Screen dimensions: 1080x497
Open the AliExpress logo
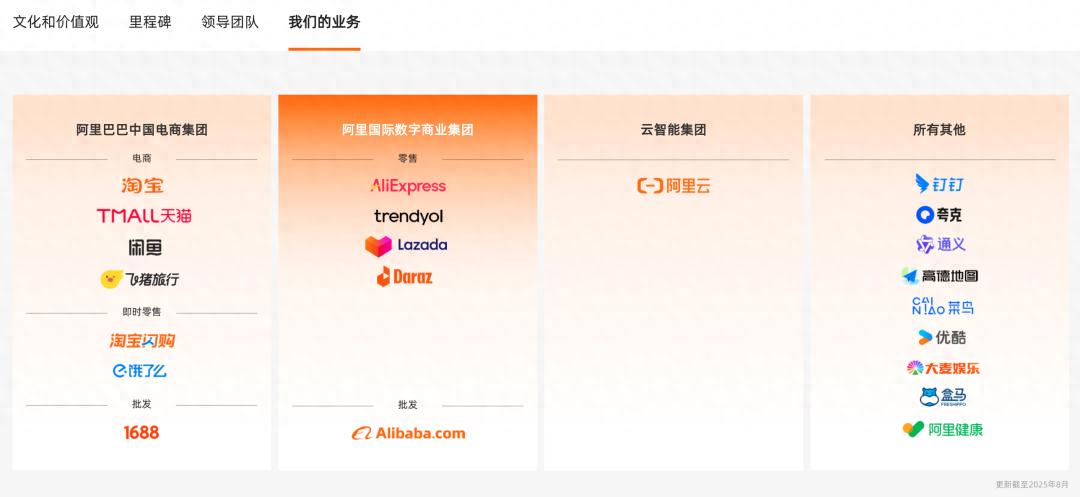click(x=408, y=186)
